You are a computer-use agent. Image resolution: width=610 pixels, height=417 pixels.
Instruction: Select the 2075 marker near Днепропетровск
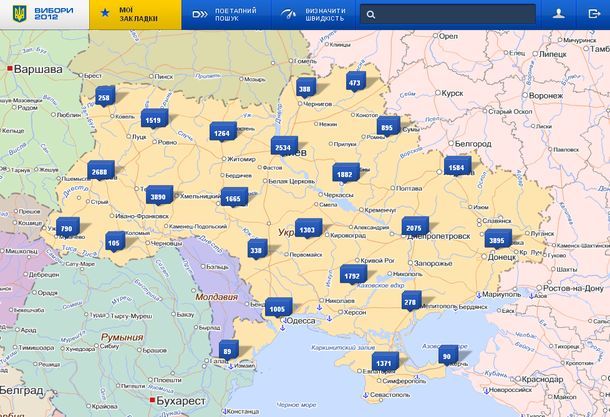[x=415, y=229]
